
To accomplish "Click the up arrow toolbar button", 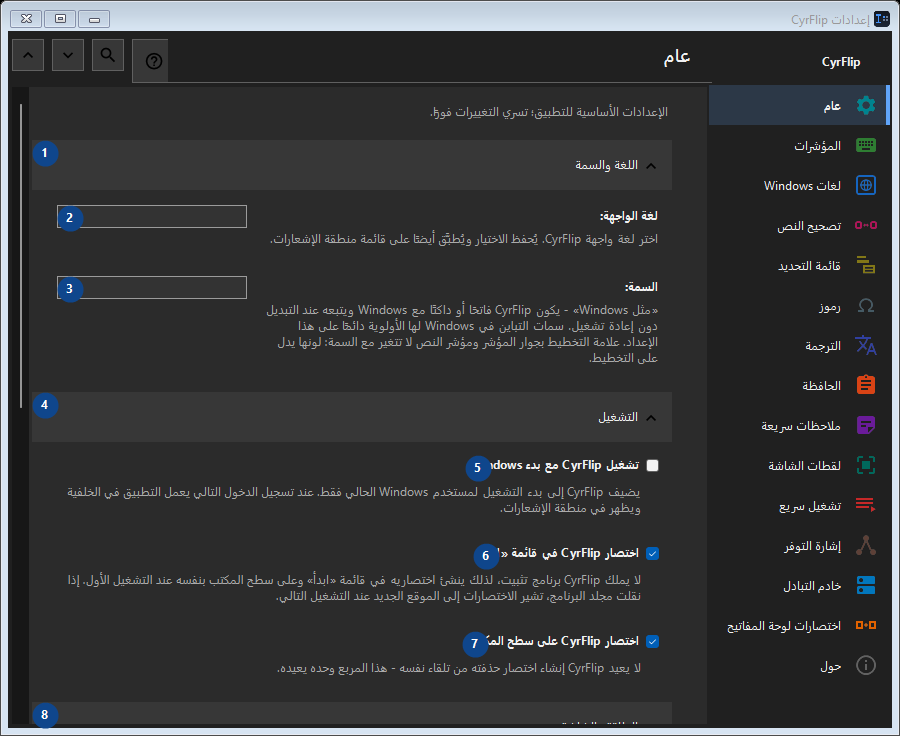I will (x=28, y=55).
